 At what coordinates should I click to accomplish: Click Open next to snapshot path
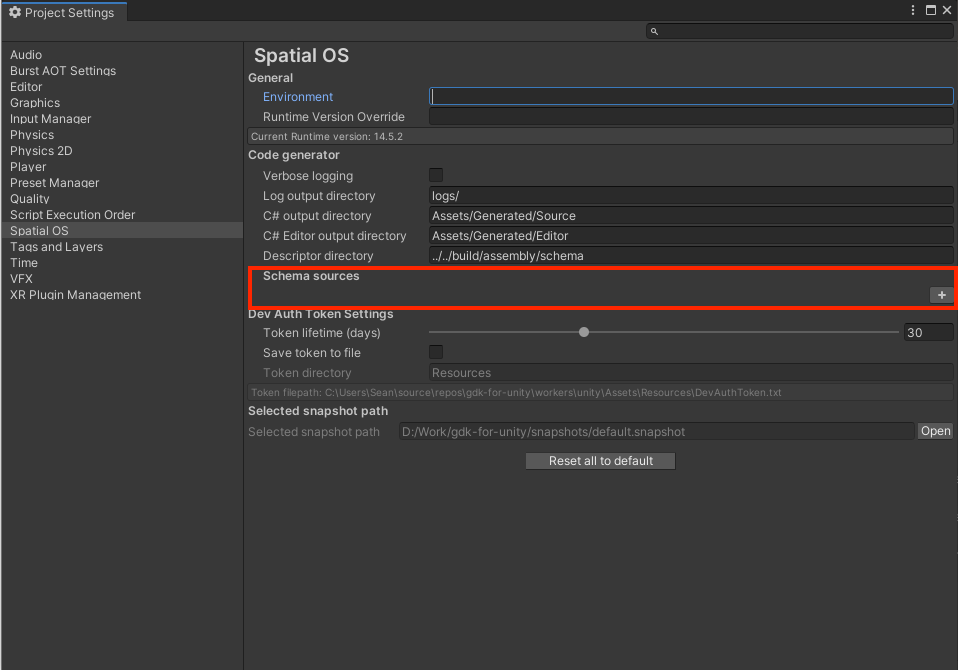tap(935, 431)
